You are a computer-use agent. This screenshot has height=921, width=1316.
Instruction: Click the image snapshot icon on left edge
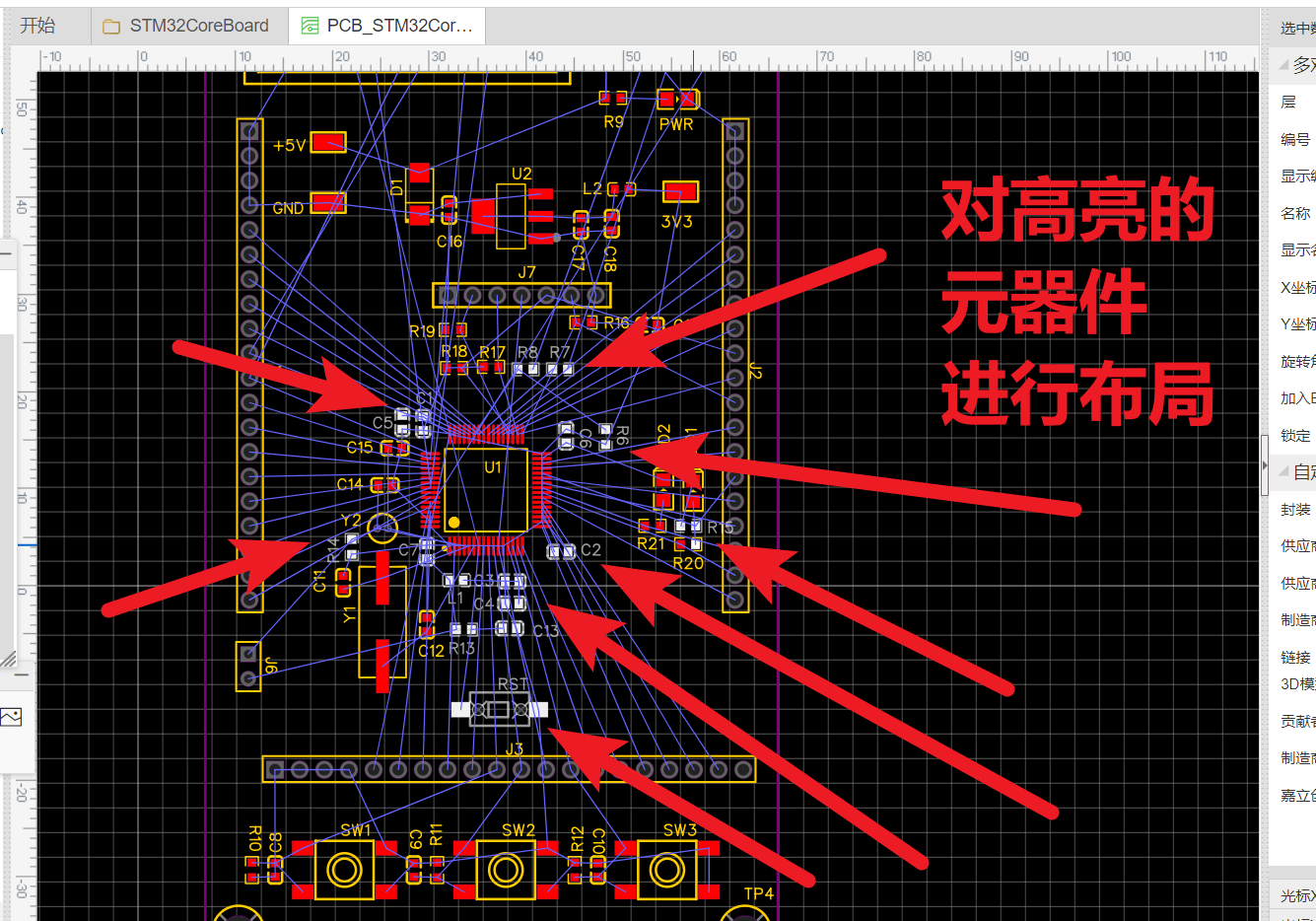tap(13, 716)
